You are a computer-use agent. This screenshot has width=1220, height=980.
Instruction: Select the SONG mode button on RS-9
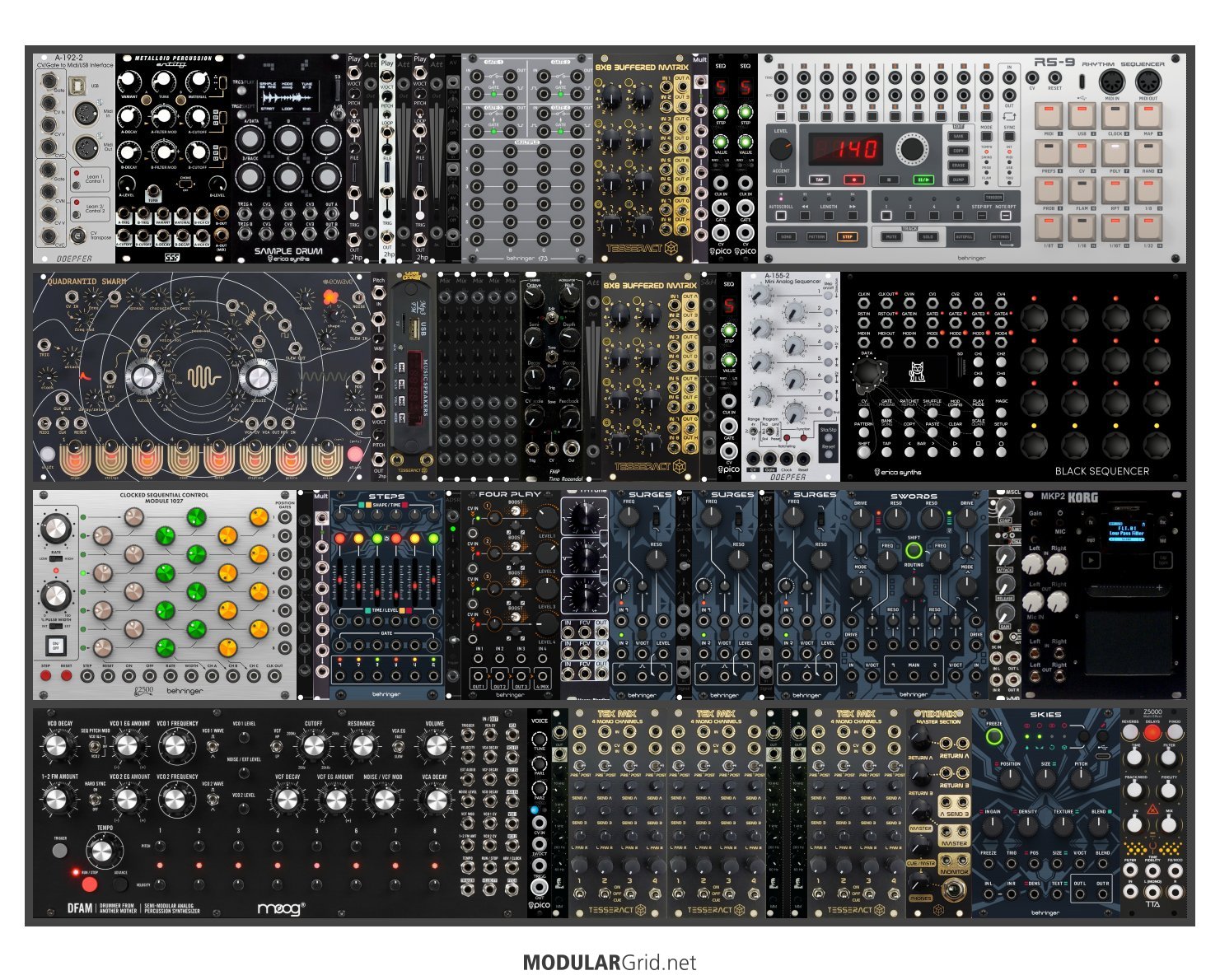[x=786, y=236]
